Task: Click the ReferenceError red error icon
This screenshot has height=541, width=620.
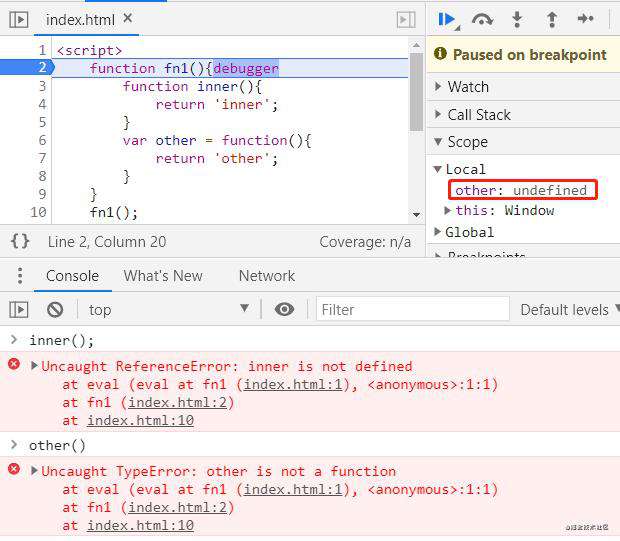Action: click(x=14, y=364)
